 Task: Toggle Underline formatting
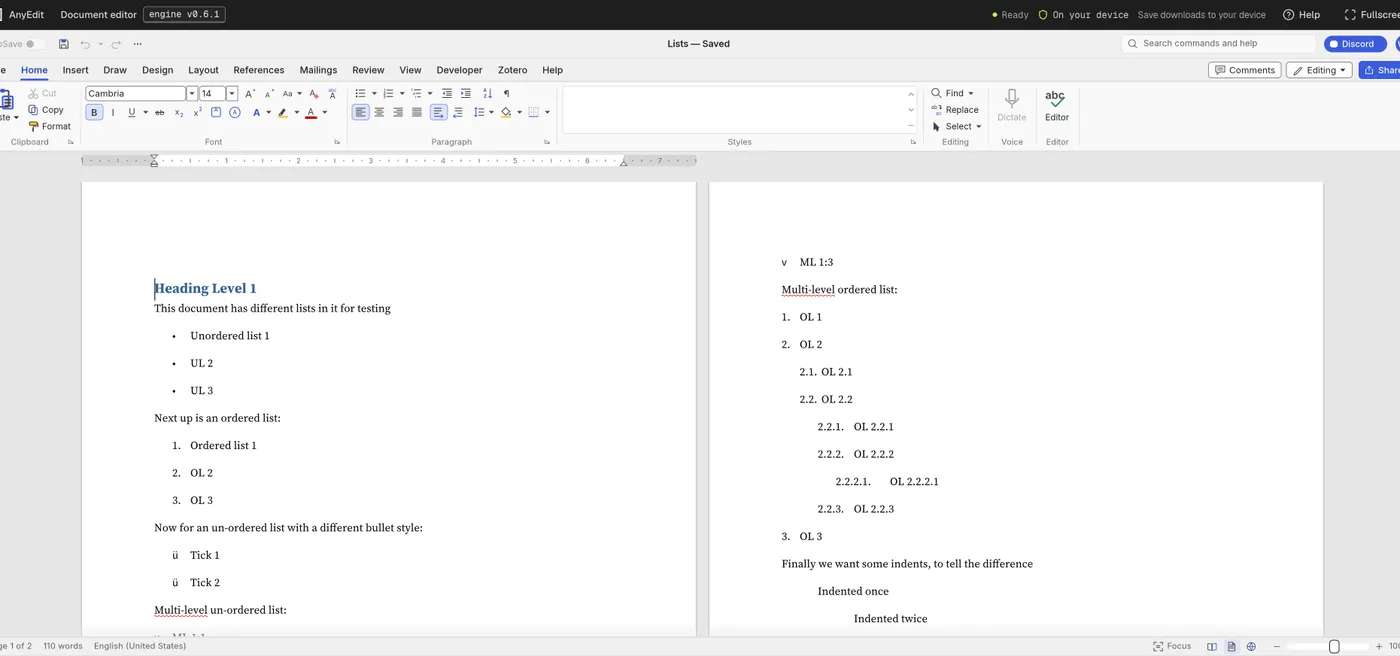131,113
